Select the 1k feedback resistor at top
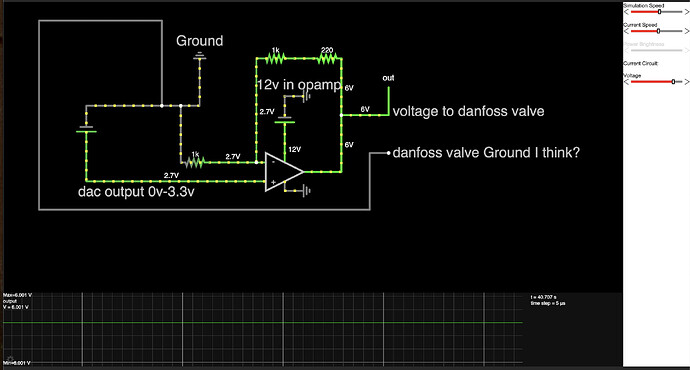 pos(275,58)
